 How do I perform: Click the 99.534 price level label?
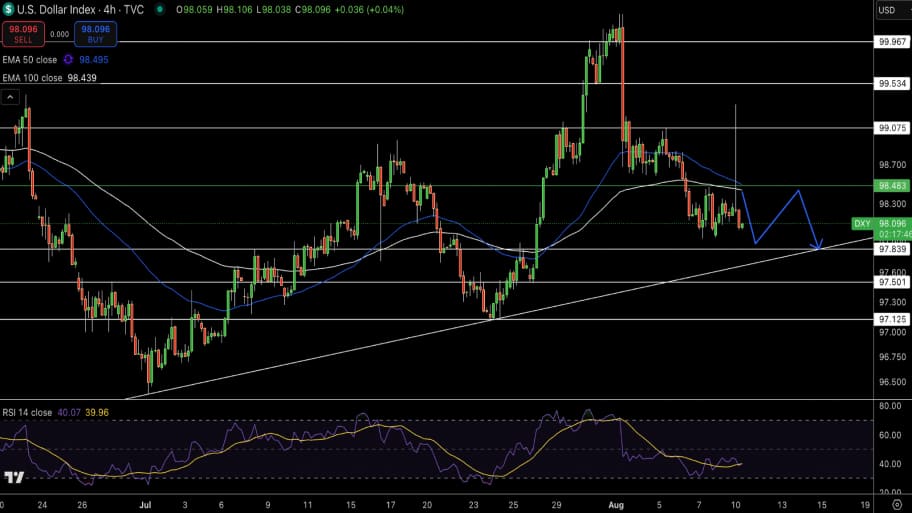[x=892, y=84]
